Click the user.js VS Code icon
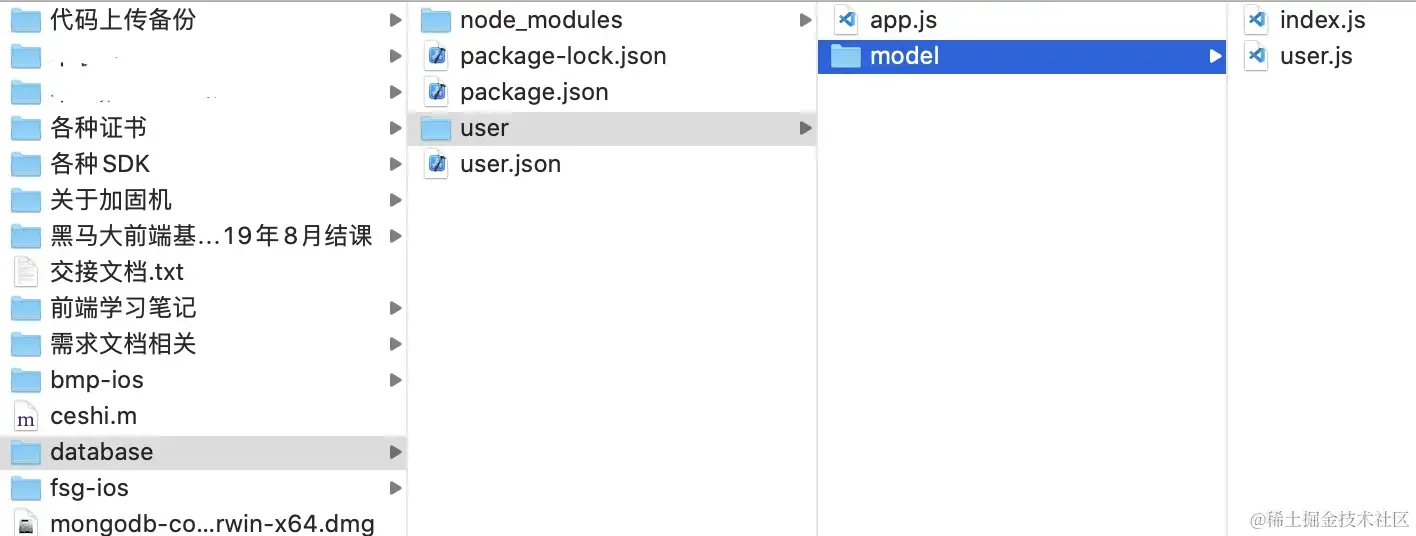1416x536 pixels. click(x=1256, y=56)
